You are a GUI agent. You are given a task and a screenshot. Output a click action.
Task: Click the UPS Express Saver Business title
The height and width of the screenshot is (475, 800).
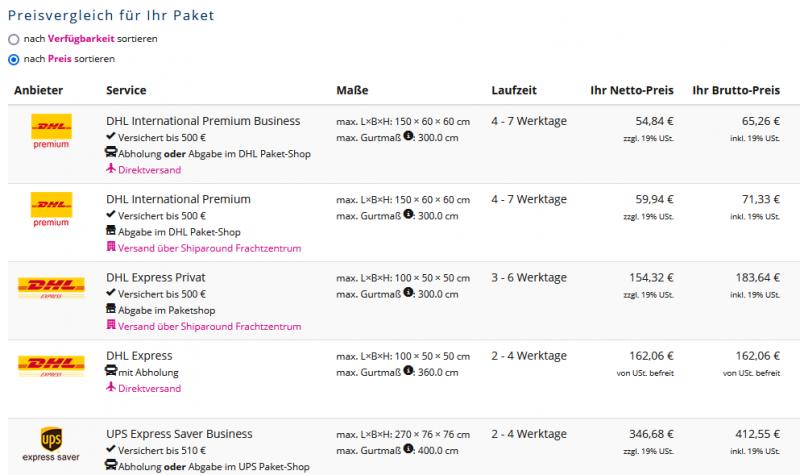coord(179,434)
